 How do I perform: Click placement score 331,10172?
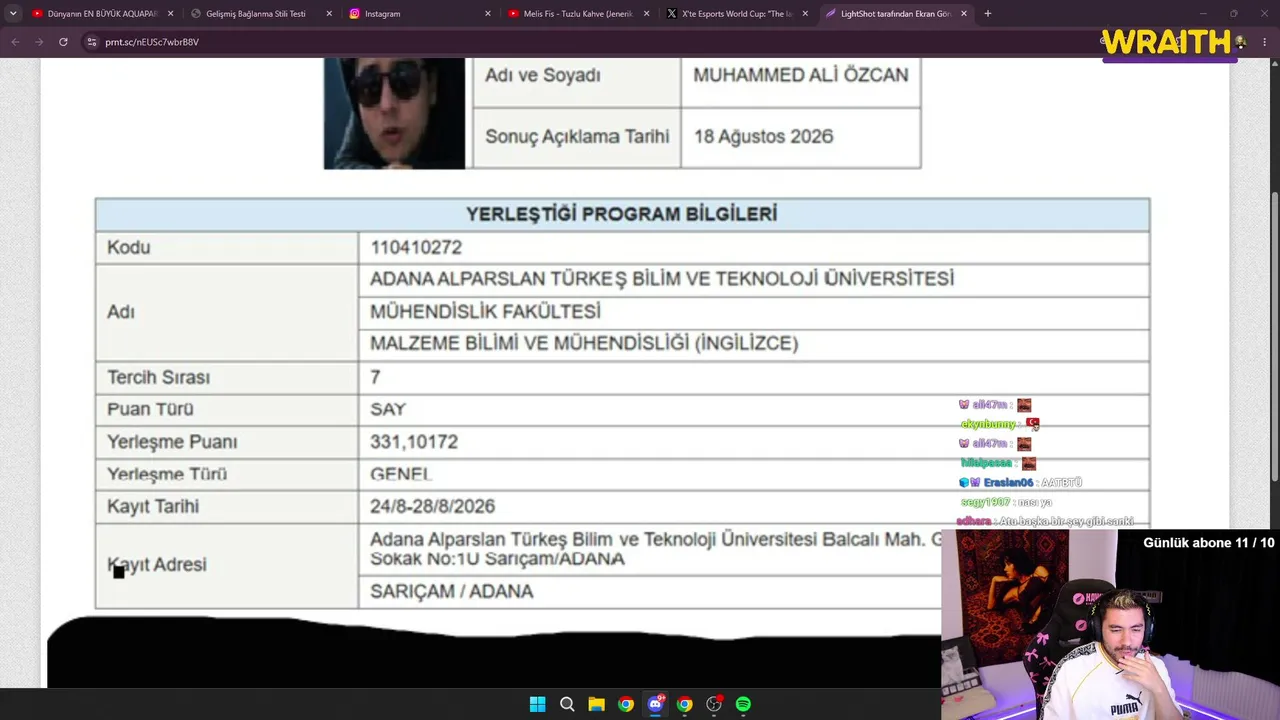coord(414,441)
